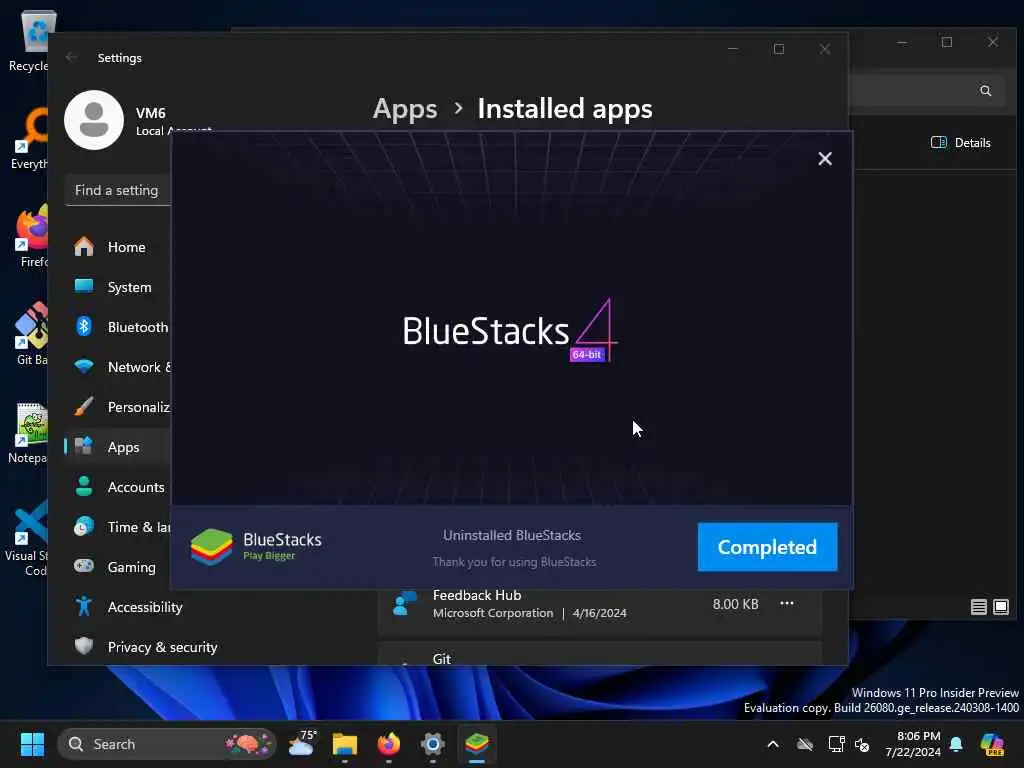
Task: Launch Firefox from the taskbar
Action: 389,744
